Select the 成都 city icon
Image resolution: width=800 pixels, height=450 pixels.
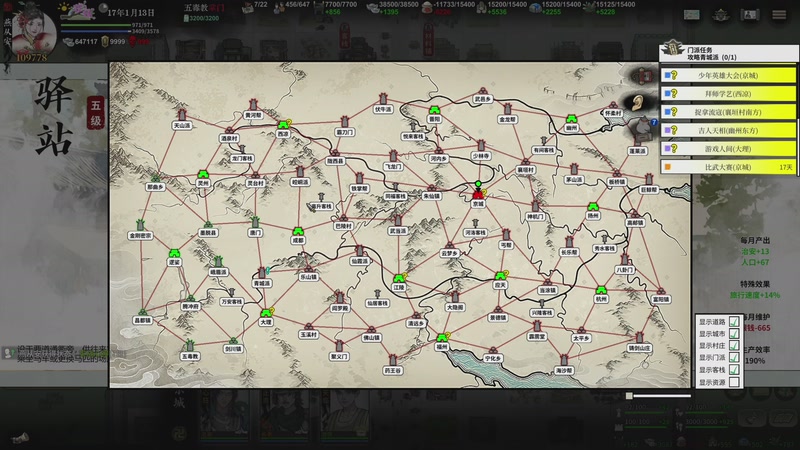(x=298, y=232)
